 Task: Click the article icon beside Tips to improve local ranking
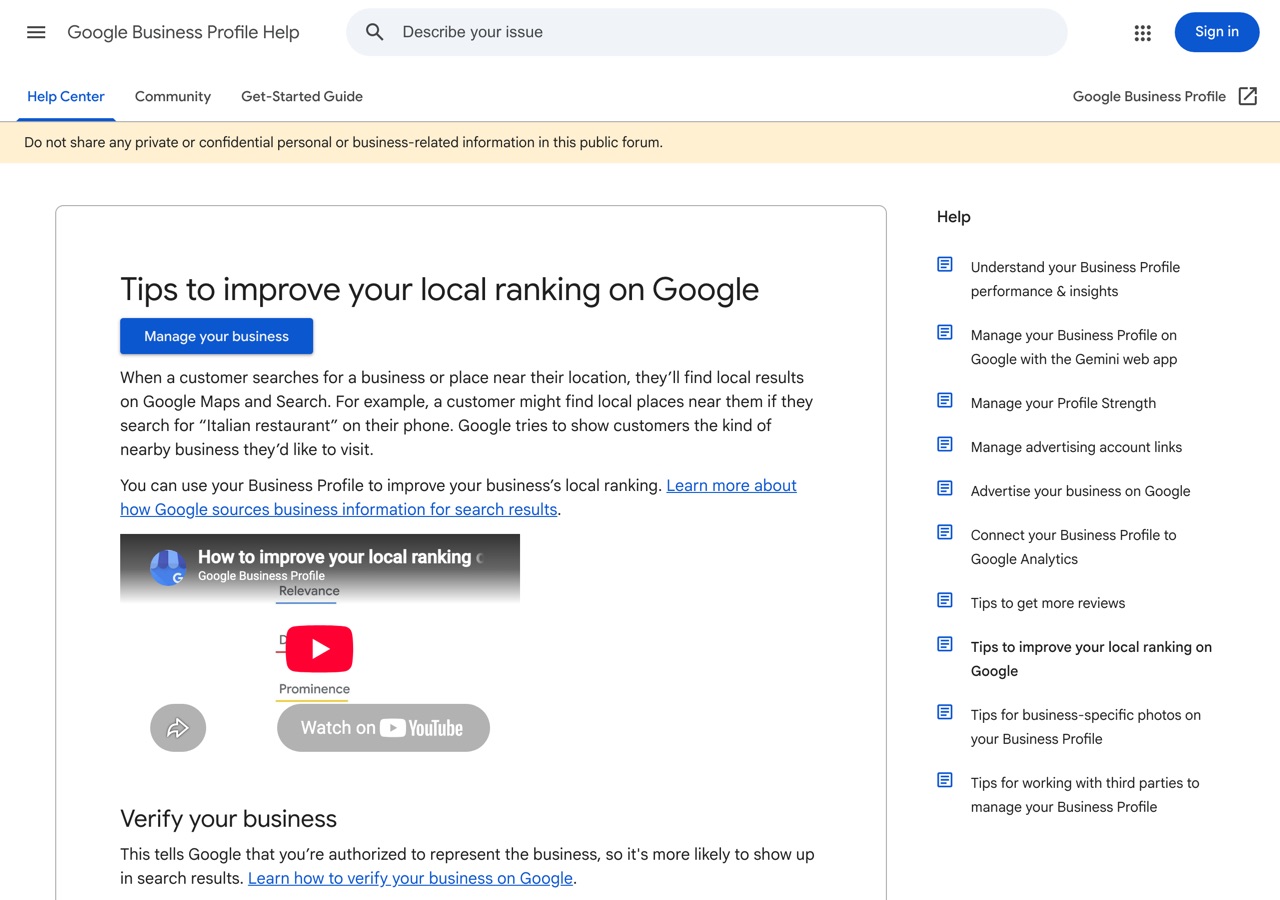[x=945, y=644]
